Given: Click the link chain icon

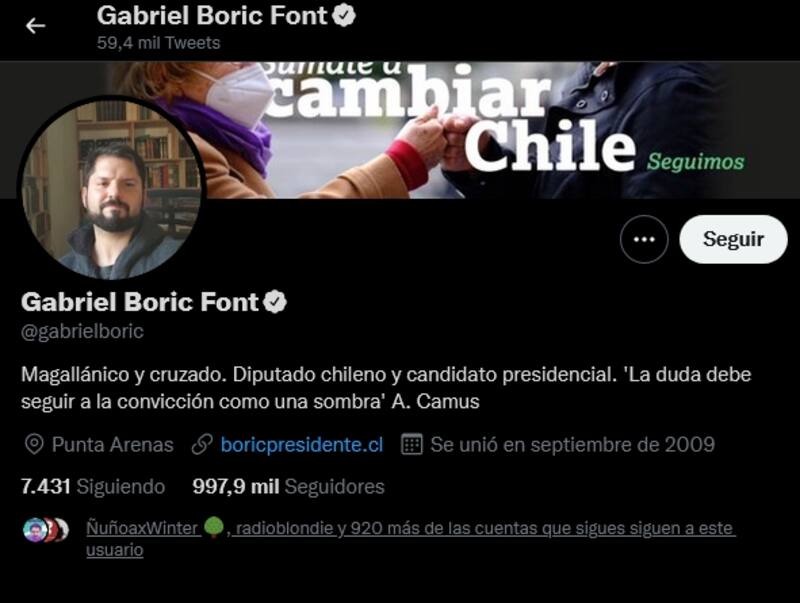Looking at the screenshot, I should tap(202, 444).
